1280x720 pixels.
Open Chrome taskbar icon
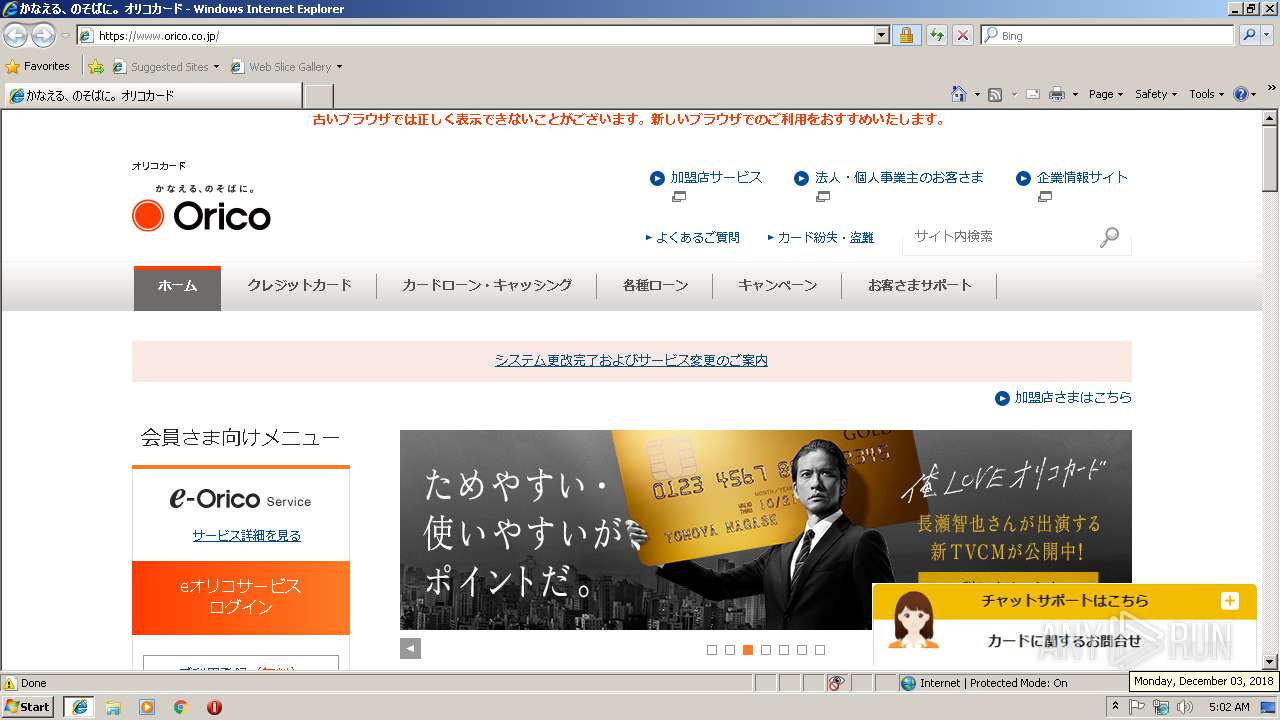tap(180, 707)
